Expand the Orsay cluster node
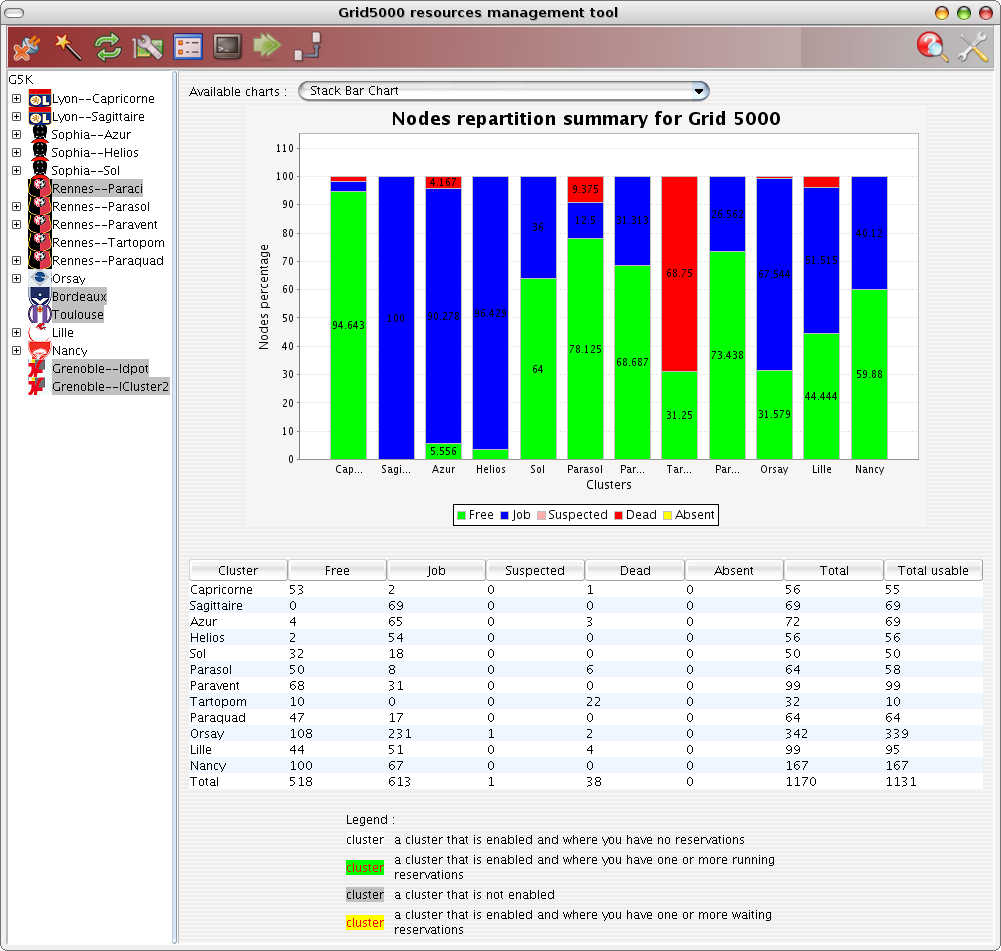The image size is (1001, 951). 17,279
